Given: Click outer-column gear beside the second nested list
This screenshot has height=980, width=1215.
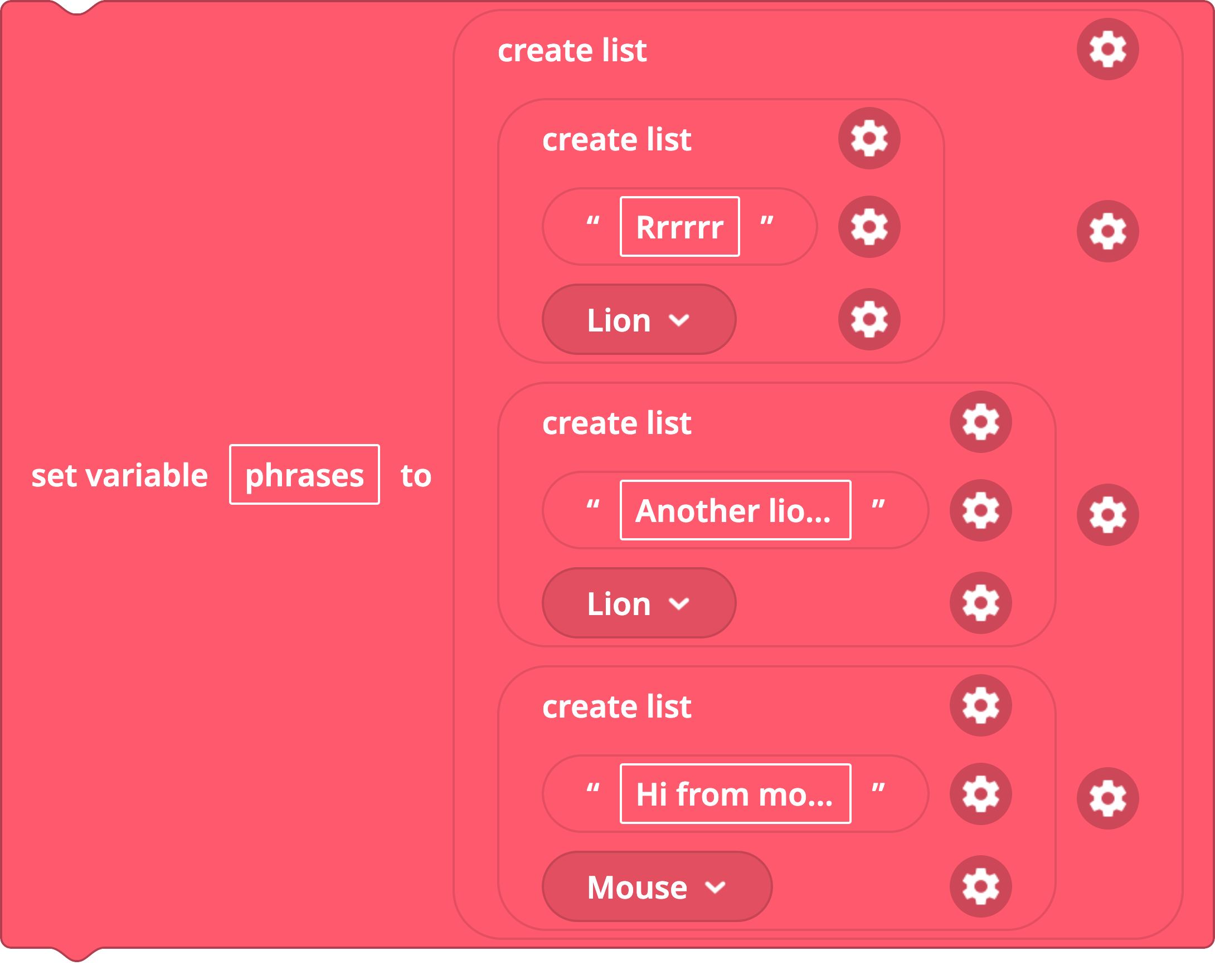Looking at the screenshot, I should 1108,515.
